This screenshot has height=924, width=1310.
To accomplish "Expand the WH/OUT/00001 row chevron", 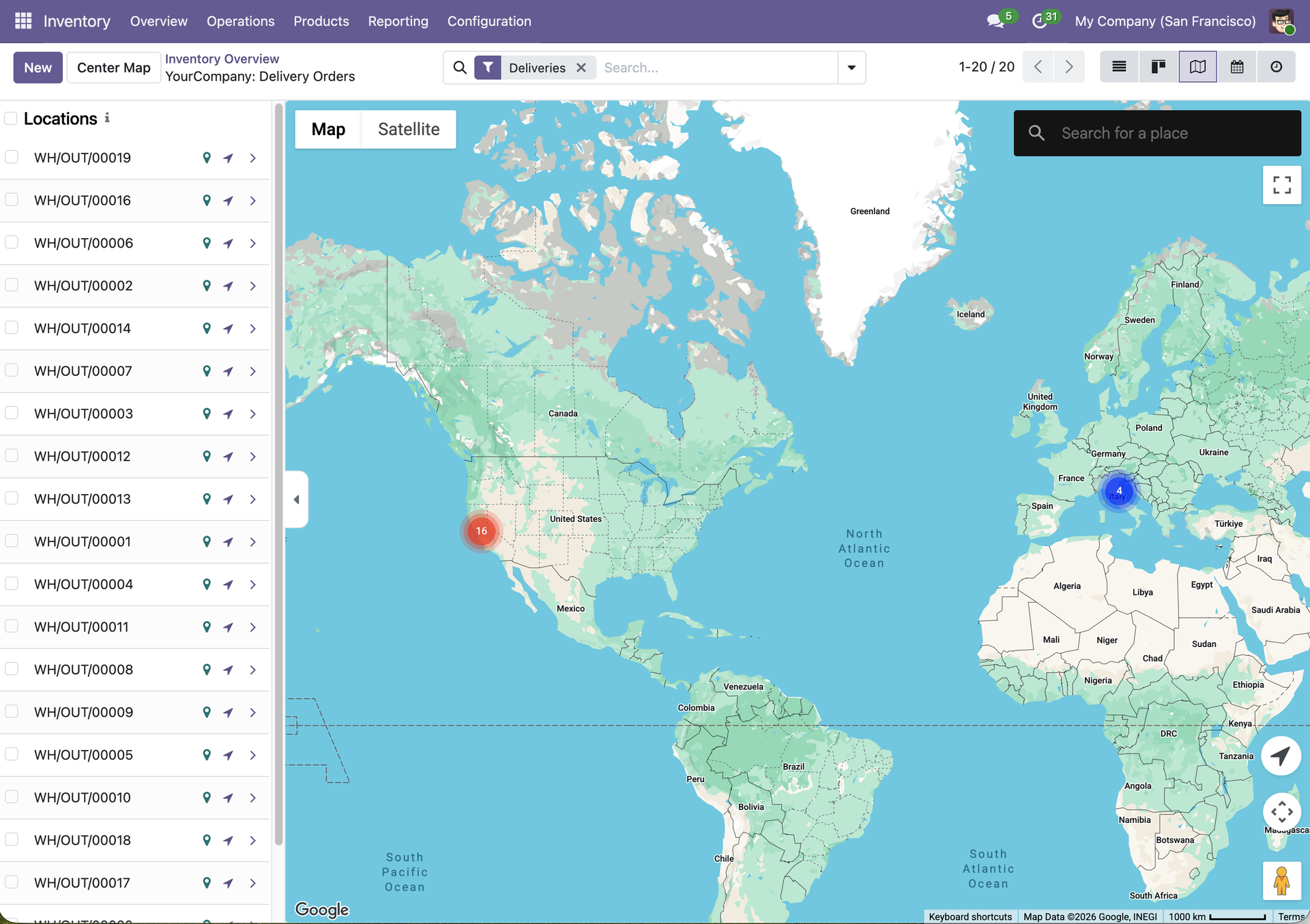I will pos(253,542).
